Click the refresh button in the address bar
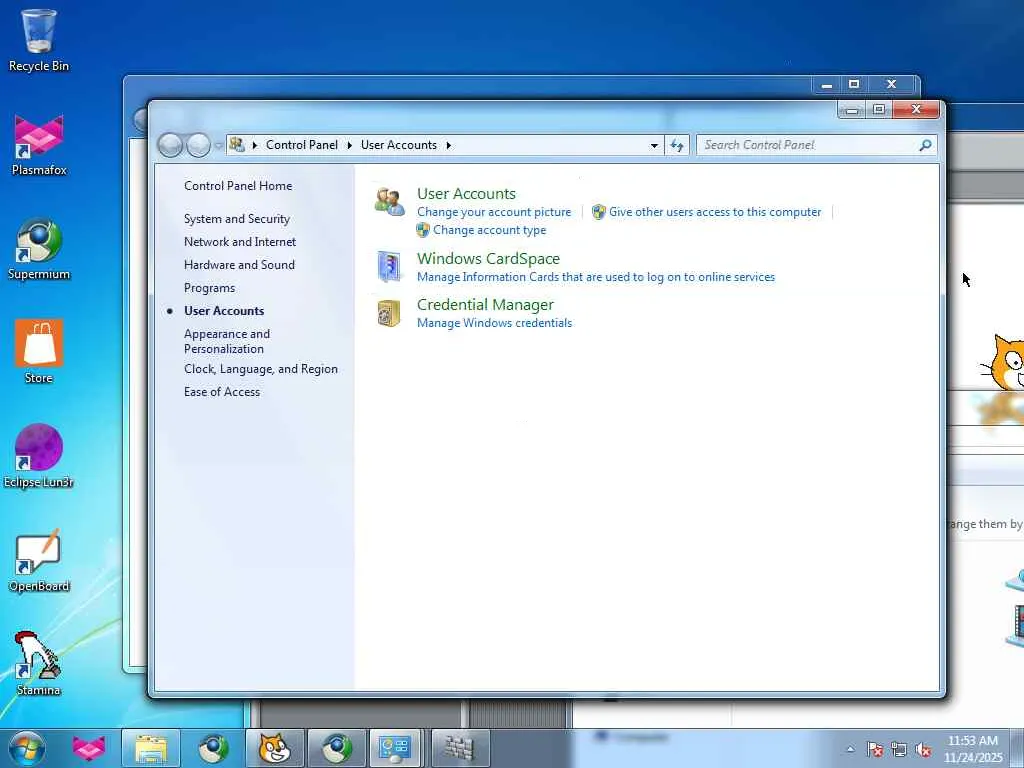This screenshot has width=1024, height=768. (x=677, y=145)
